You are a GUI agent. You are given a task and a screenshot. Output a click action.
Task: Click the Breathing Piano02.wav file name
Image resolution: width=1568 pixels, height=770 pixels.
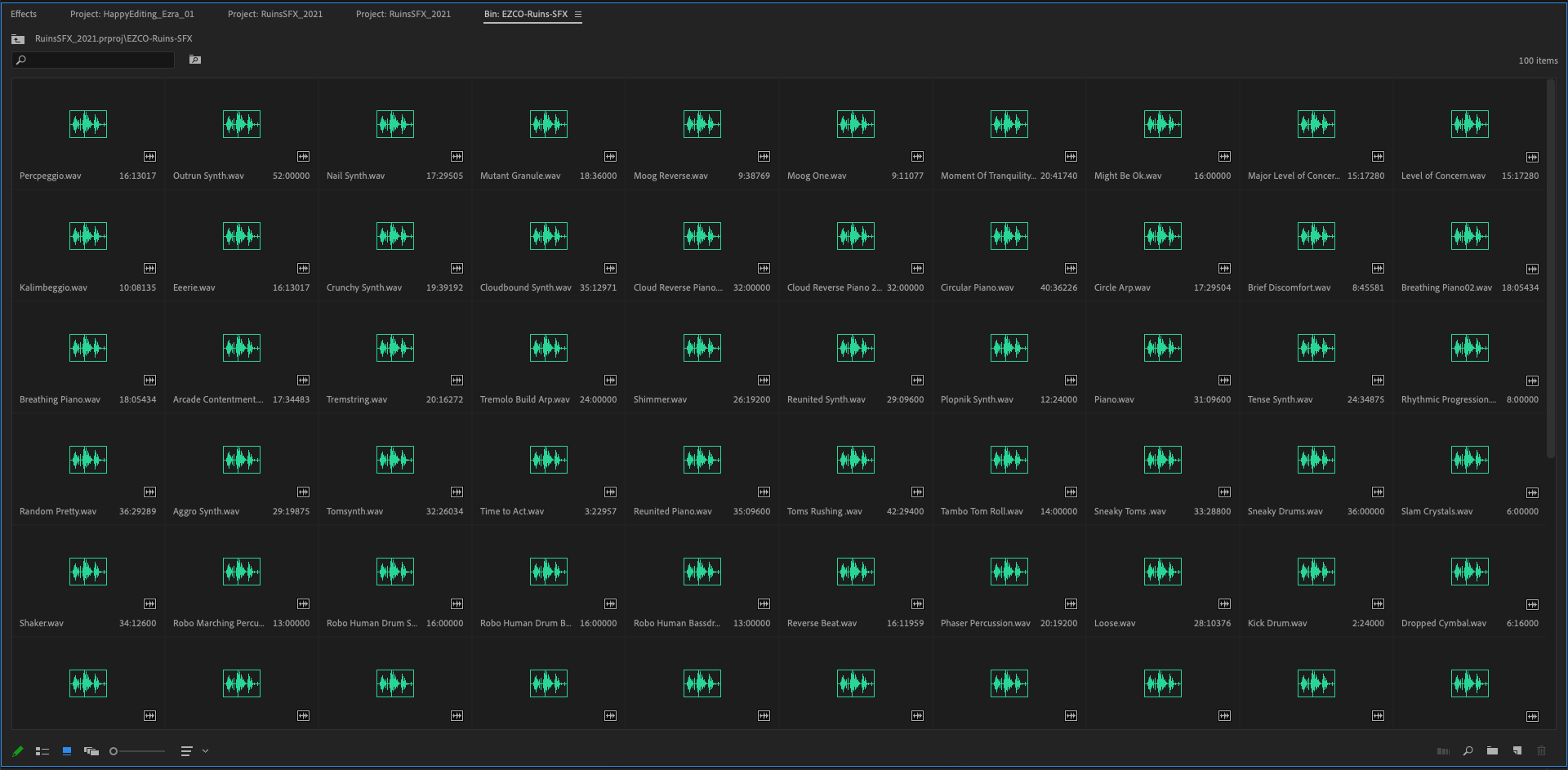coord(1446,287)
